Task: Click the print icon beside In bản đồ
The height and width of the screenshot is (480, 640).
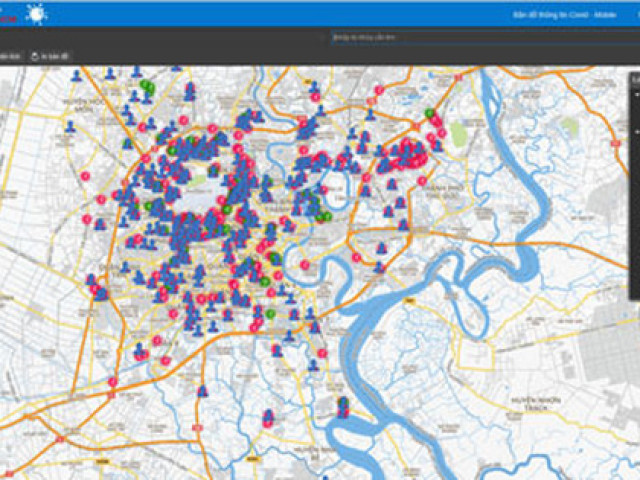Action: point(37,57)
